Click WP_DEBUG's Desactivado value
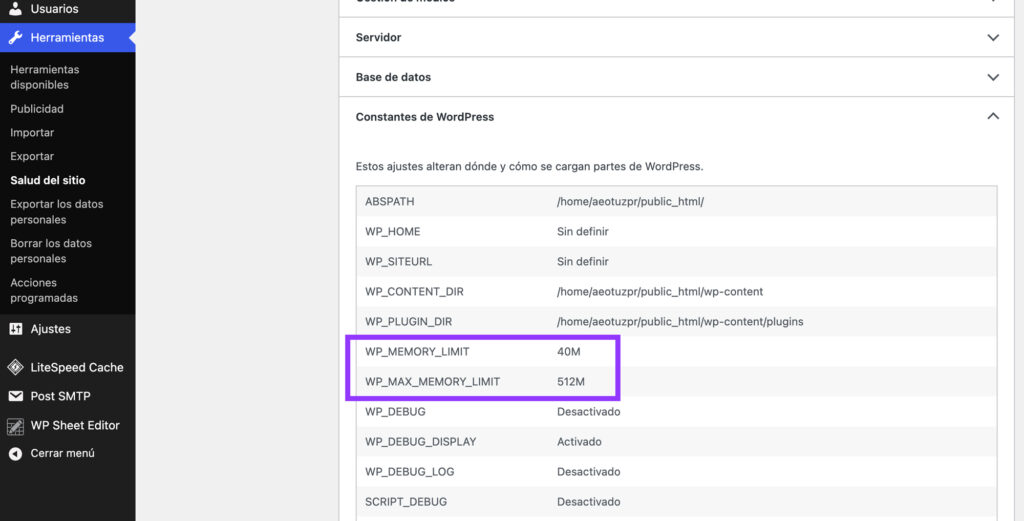 coord(588,412)
